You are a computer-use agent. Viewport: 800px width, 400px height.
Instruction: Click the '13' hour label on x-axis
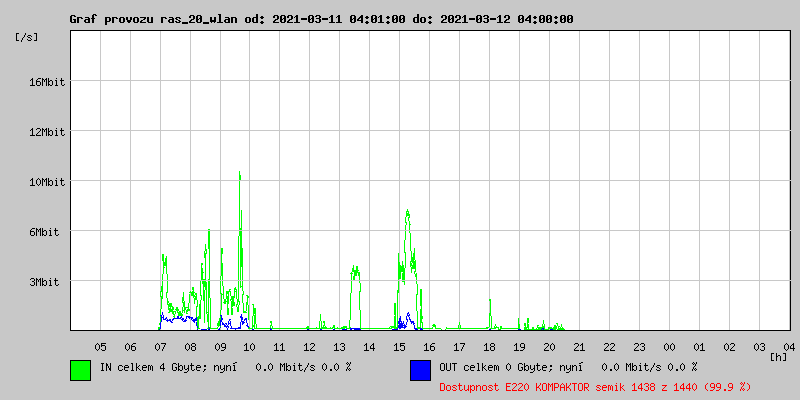tap(340, 347)
